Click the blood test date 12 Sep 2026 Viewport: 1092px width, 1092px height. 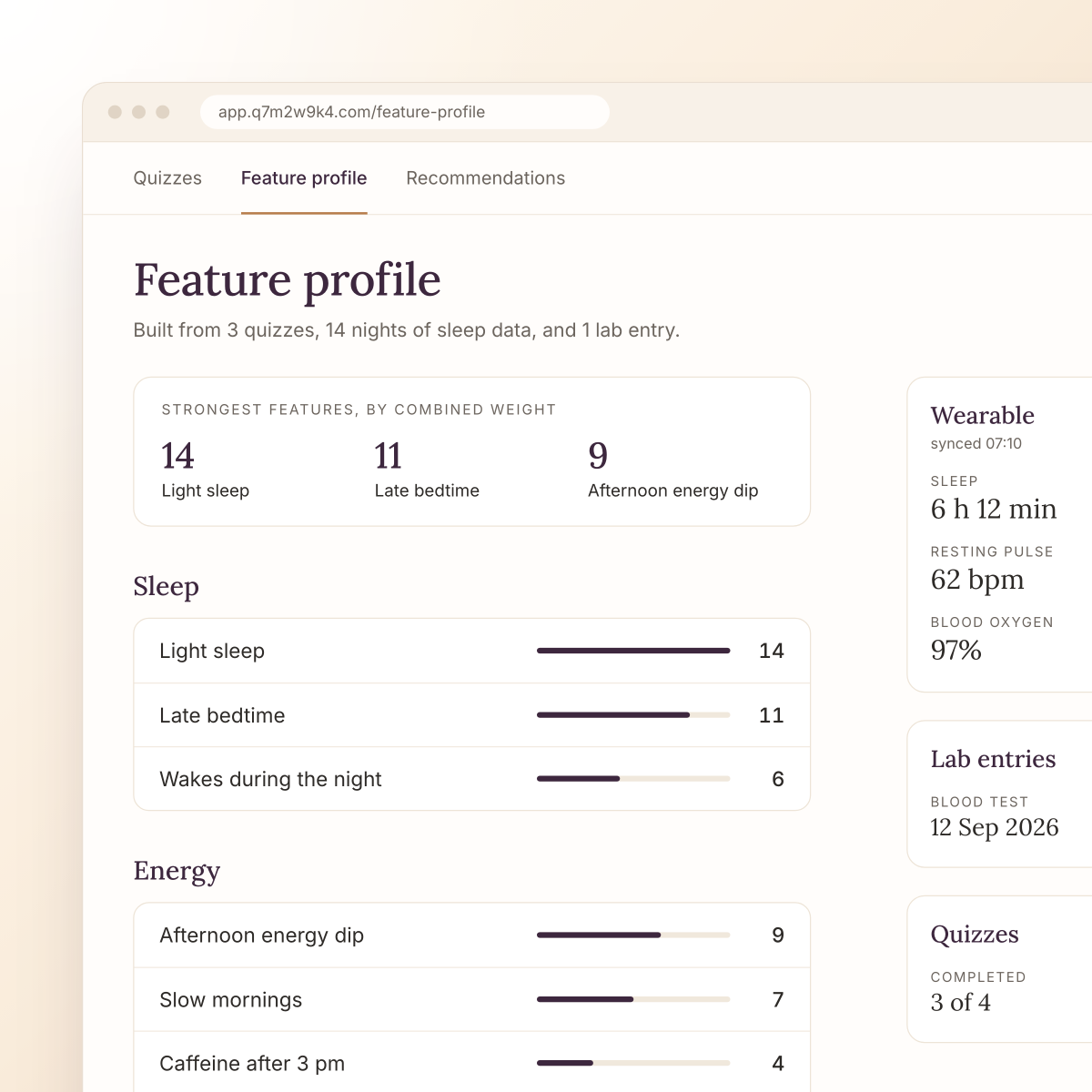995,827
